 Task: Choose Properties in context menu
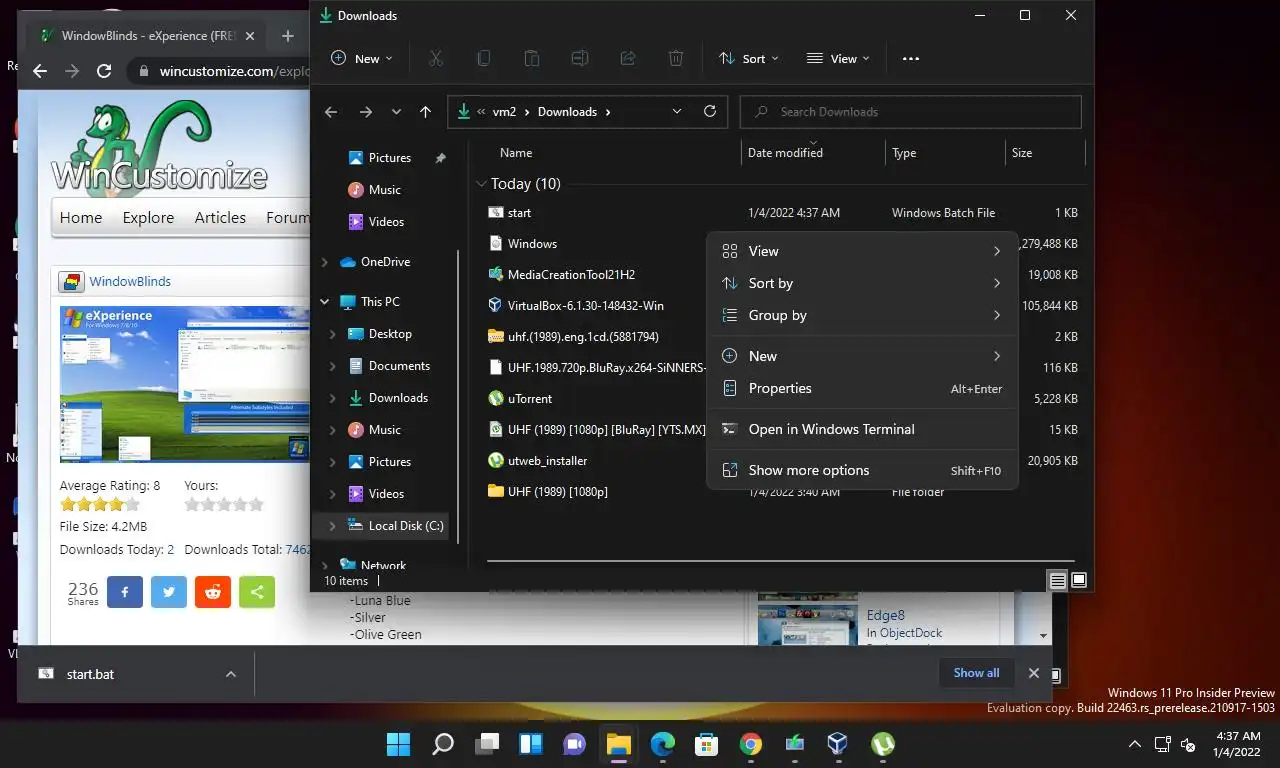862,388
